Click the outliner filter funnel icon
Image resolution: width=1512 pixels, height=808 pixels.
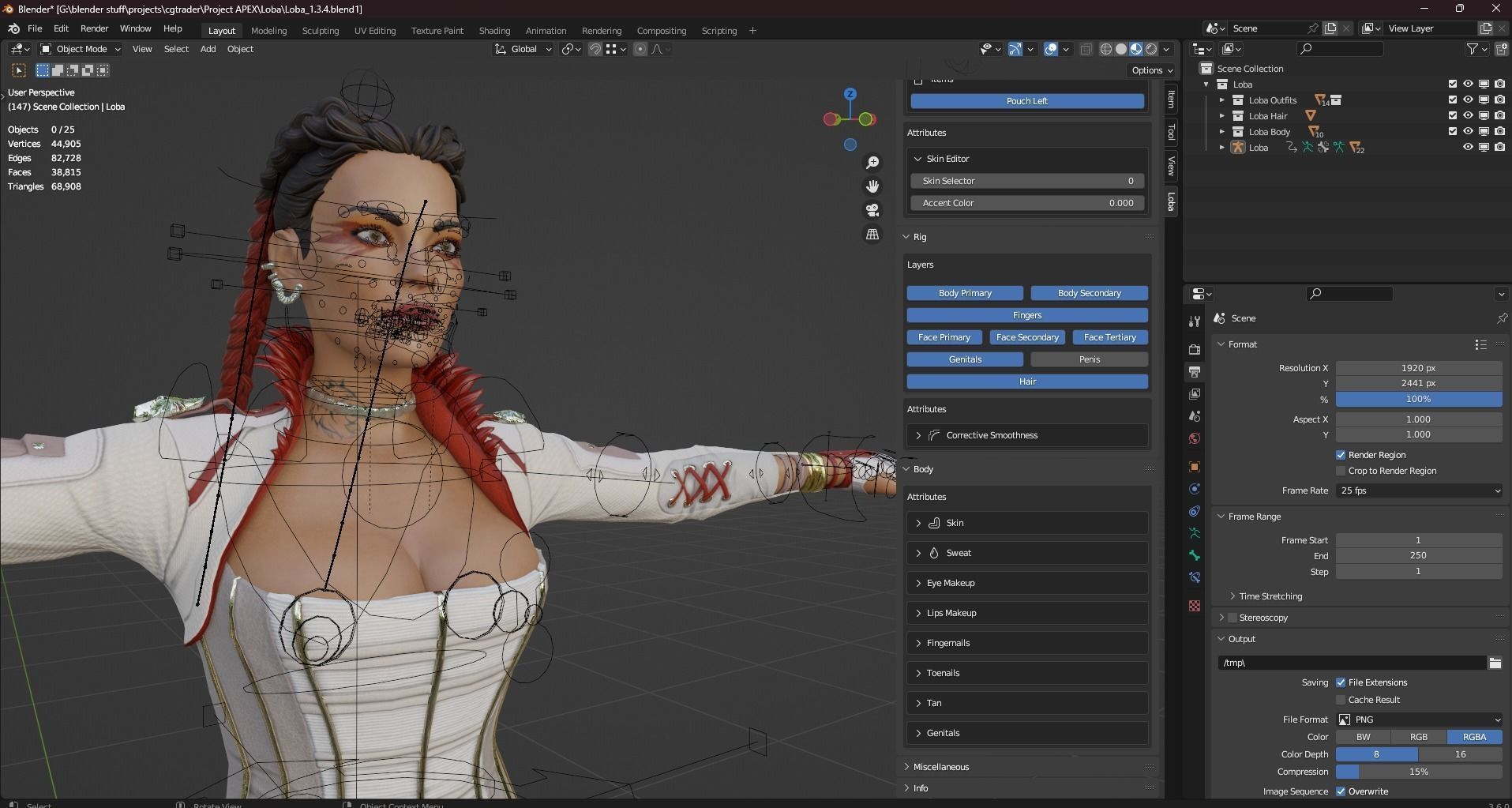pyautogui.click(x=1473, y=49)
